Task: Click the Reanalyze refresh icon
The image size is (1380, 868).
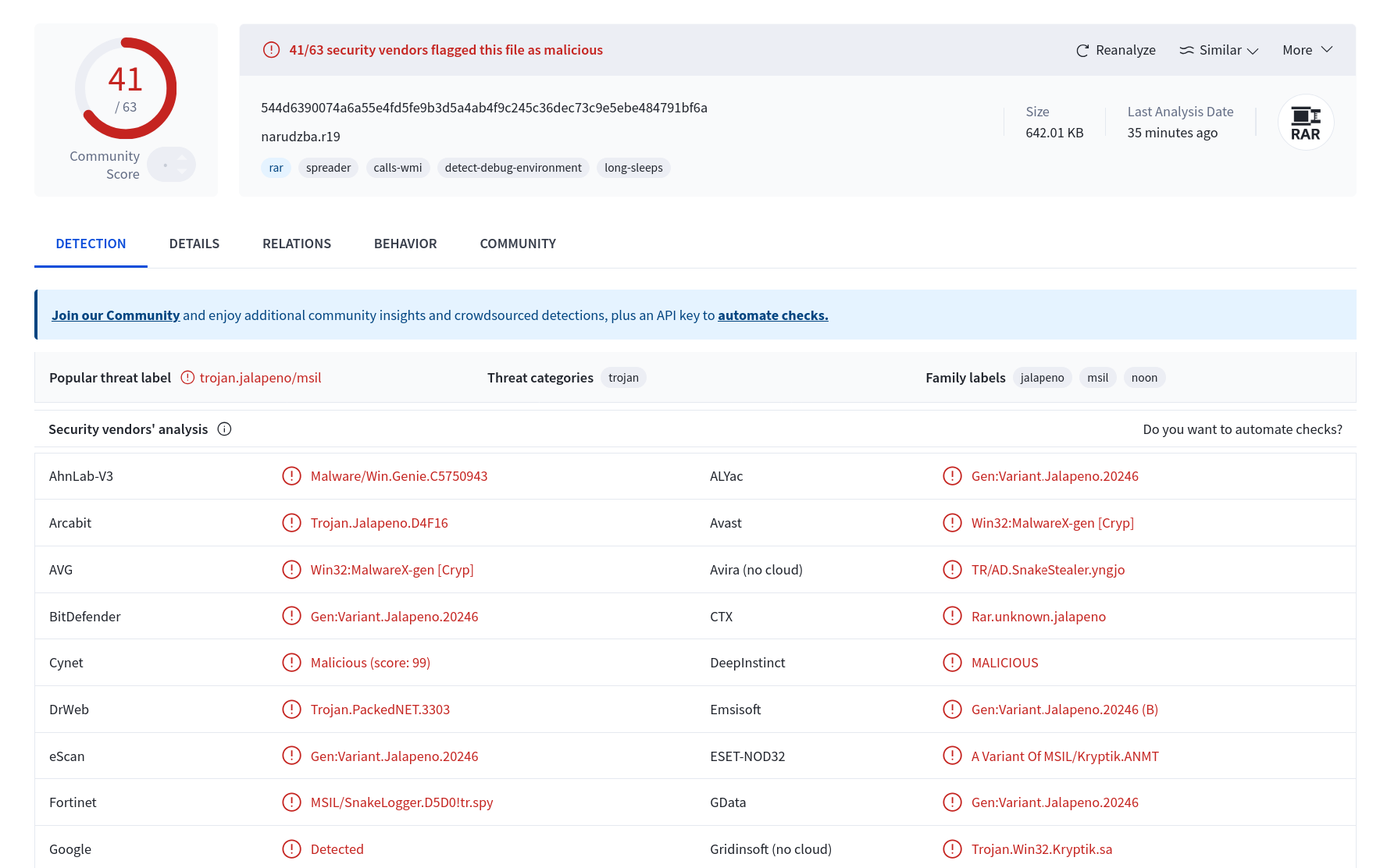Action: (x=1082, y=51)
